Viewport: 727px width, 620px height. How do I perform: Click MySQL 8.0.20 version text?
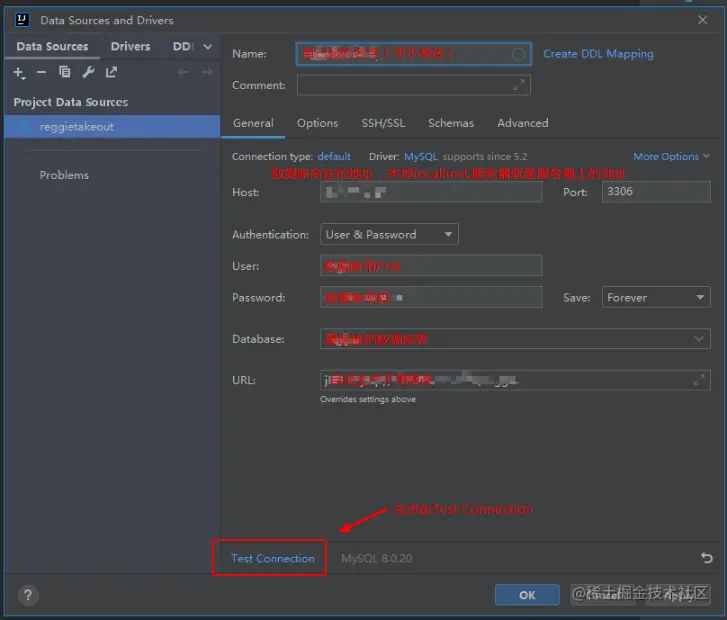click(376, 558)
